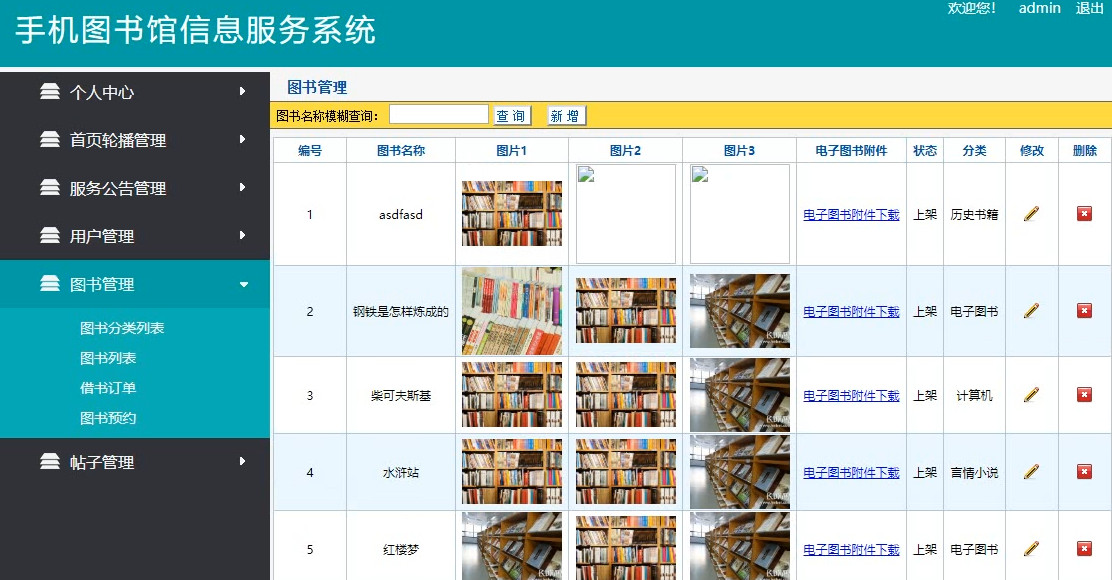
Task: Delete 红楼梦 via the red X icon
Action: coord(1084,548)
